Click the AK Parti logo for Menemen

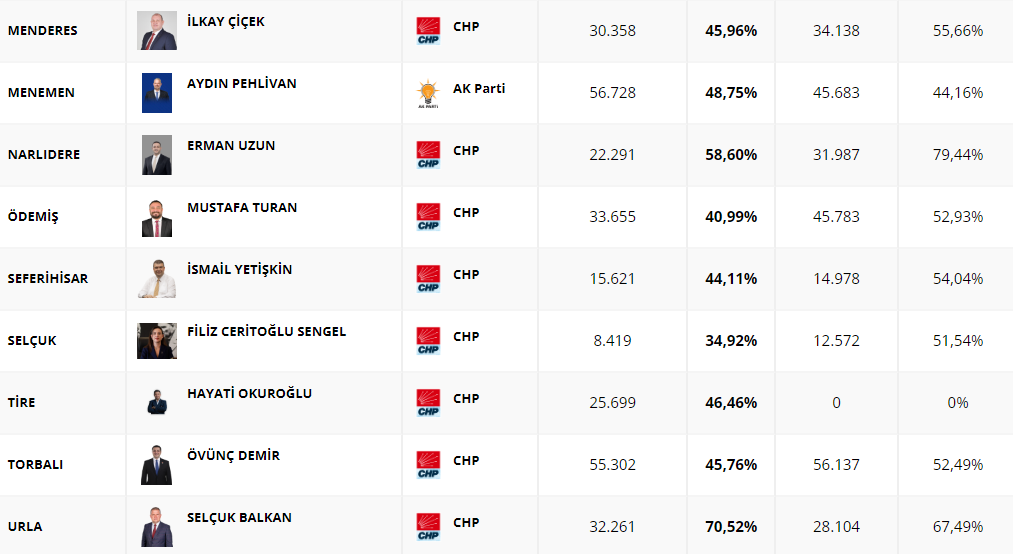(428, 93)
